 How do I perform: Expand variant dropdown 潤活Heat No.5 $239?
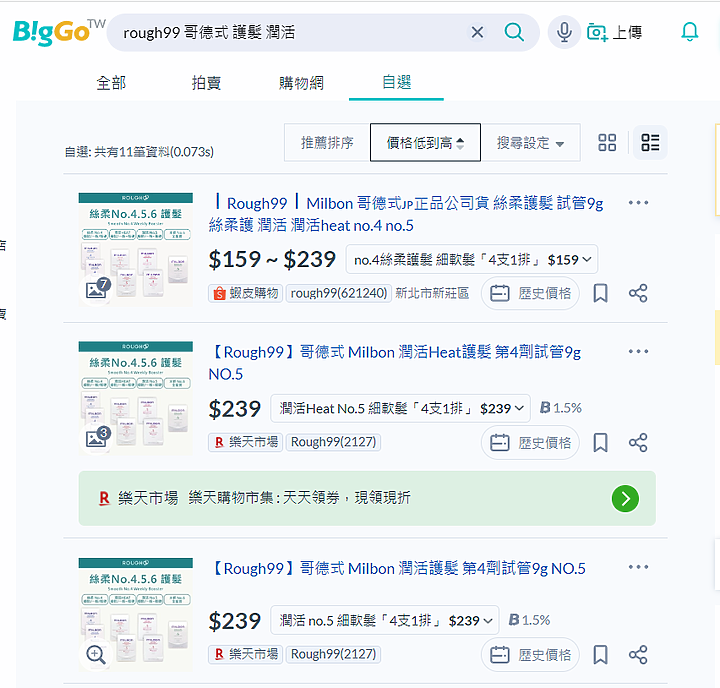[400, 408]
